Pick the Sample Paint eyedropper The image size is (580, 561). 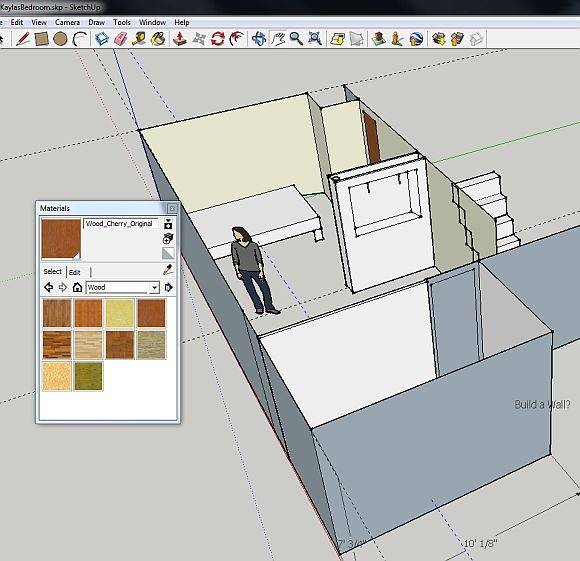point(168,270)
